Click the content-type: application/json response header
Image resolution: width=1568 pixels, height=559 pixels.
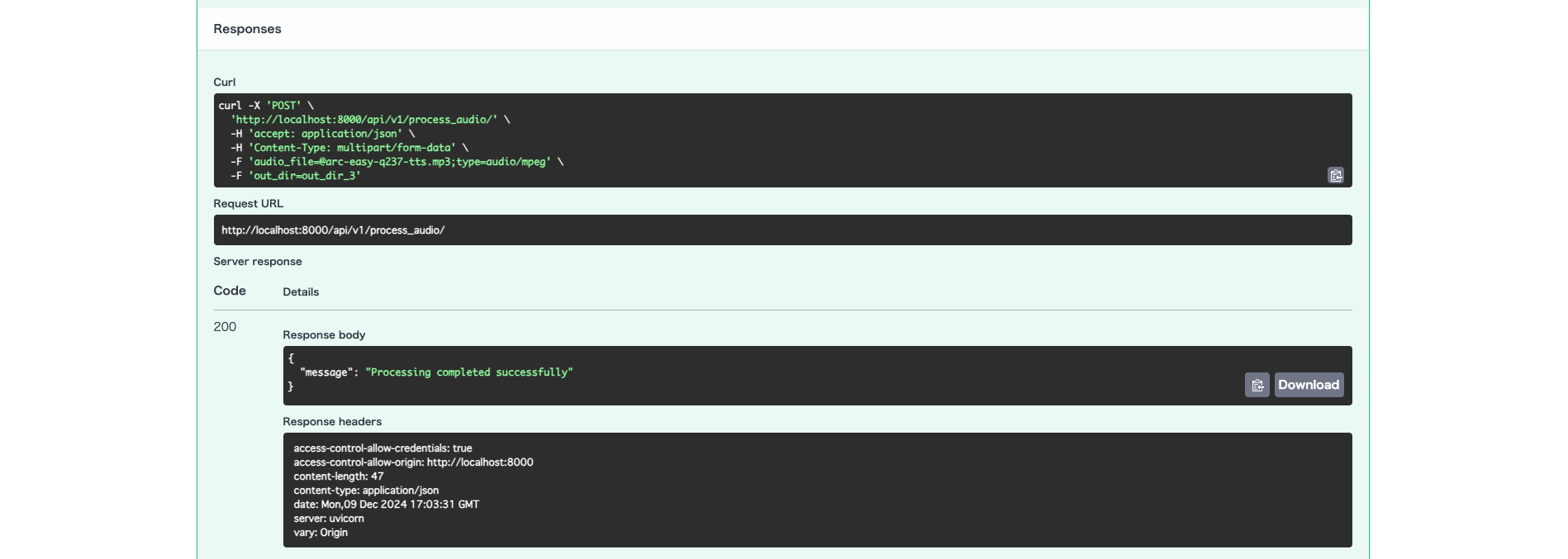click(366, 490)
